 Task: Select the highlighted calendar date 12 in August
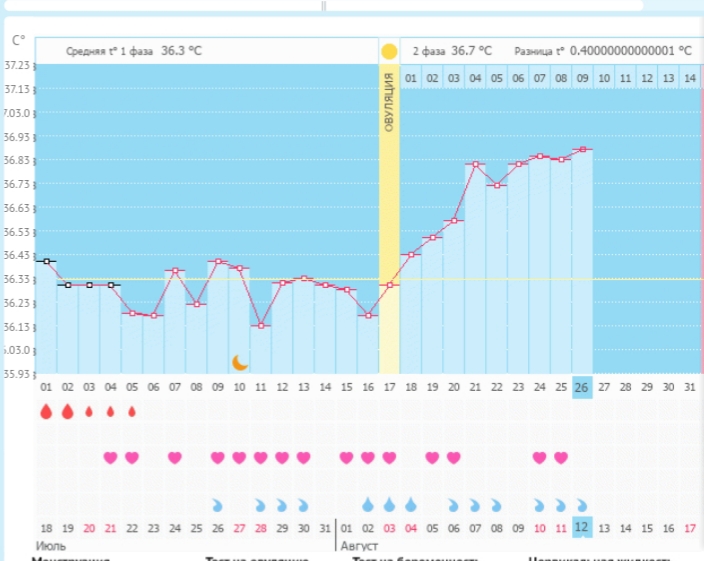tap(582, 527)
